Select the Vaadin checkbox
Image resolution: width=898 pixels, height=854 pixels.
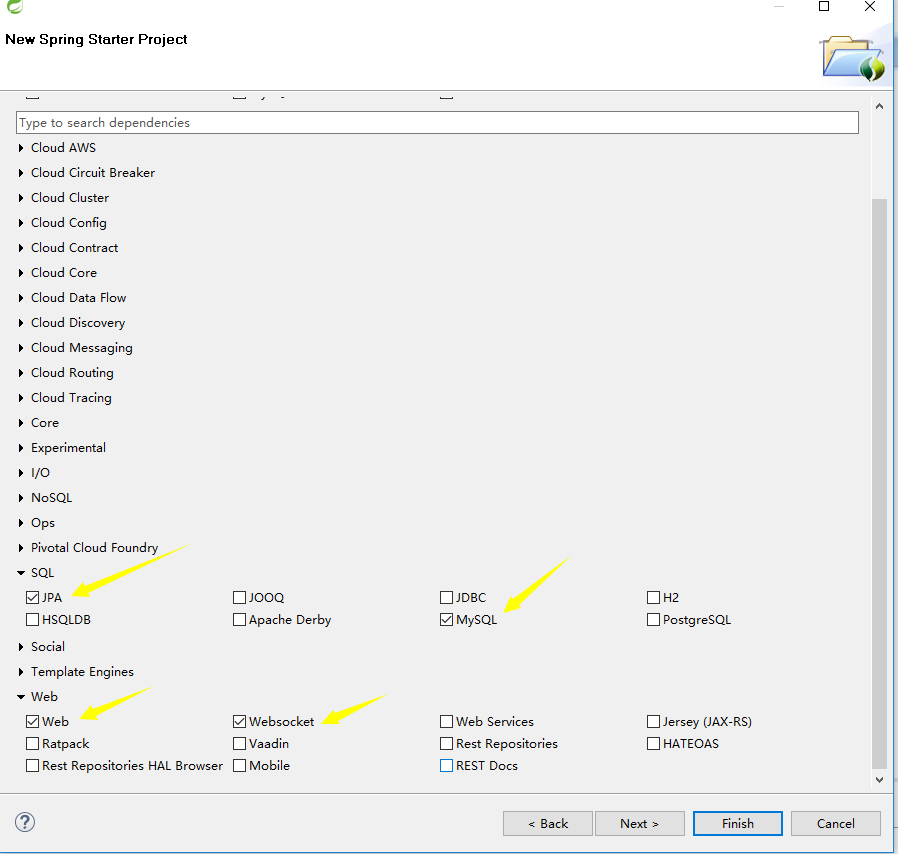[239, 743]
